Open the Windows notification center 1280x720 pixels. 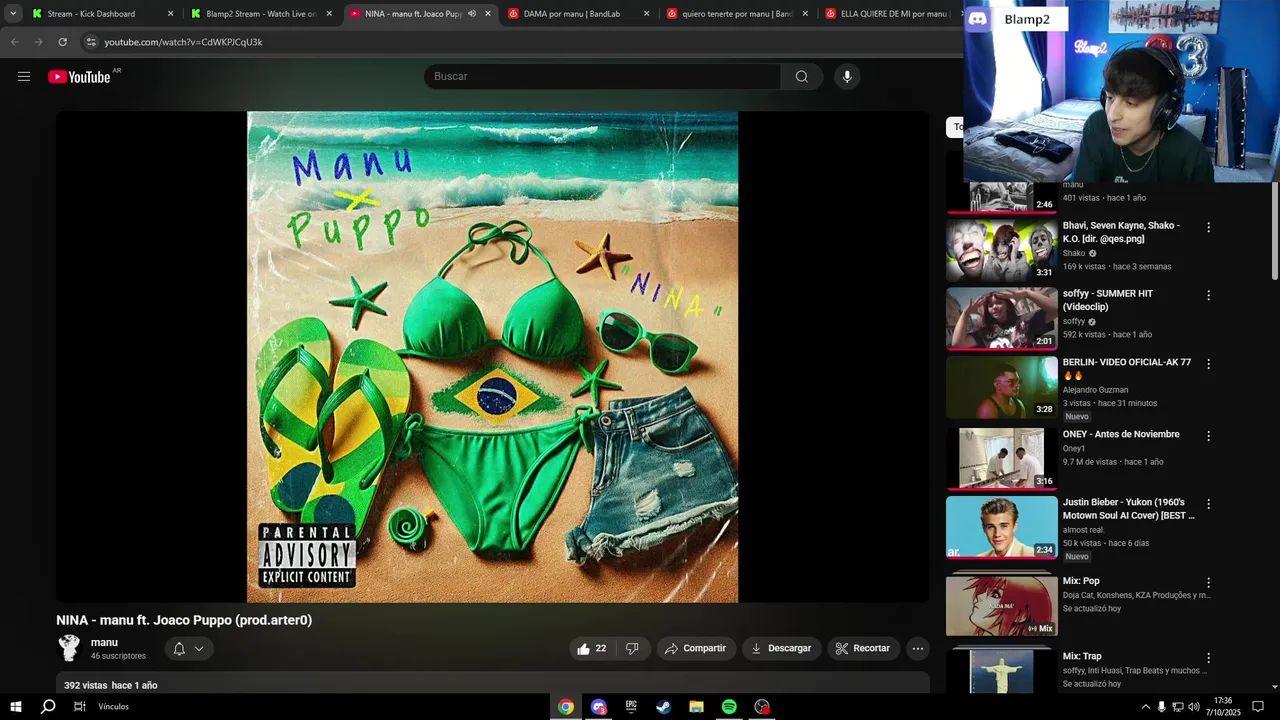[x=1258, y=707]
